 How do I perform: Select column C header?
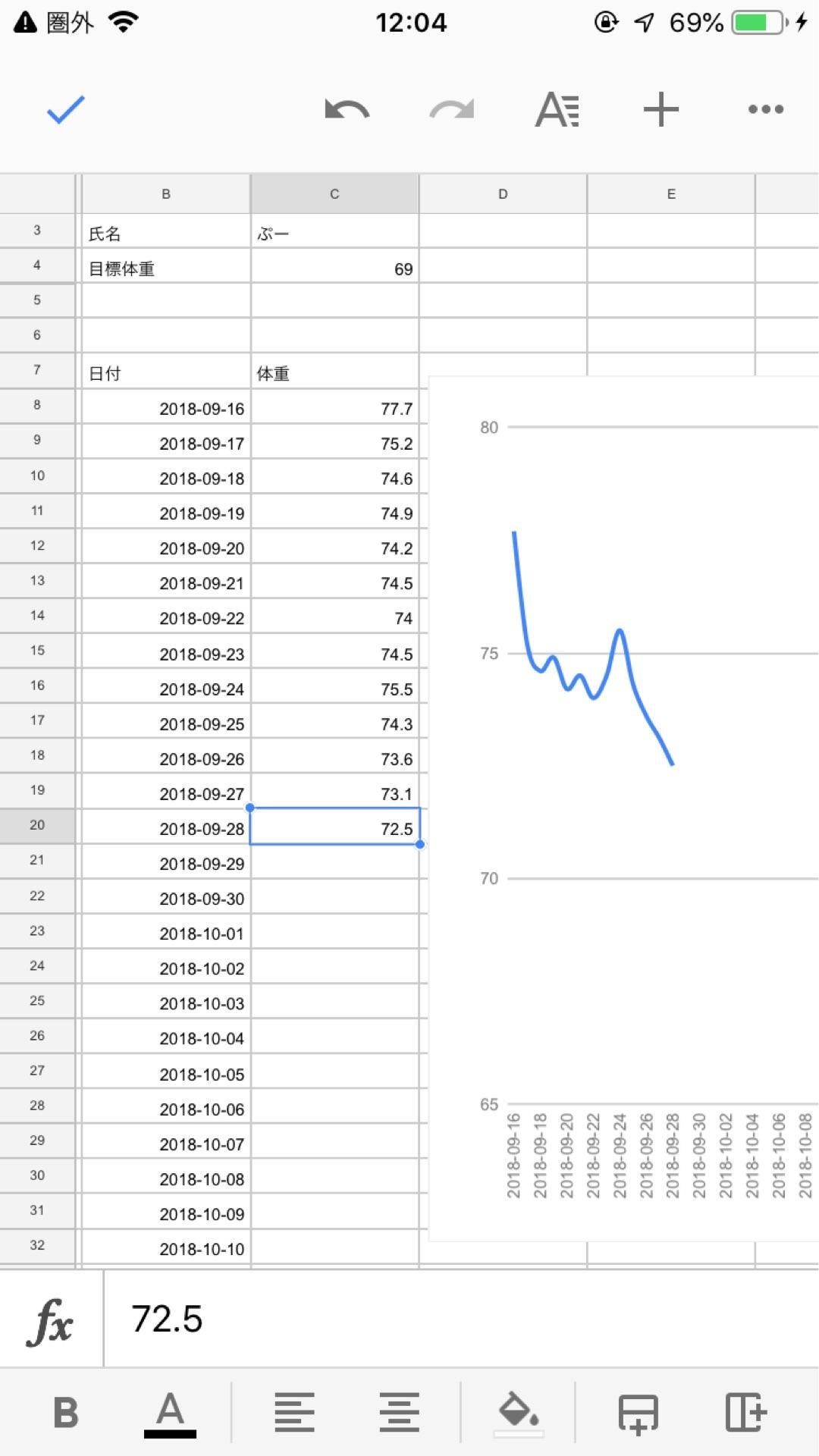tap(334, 194)
